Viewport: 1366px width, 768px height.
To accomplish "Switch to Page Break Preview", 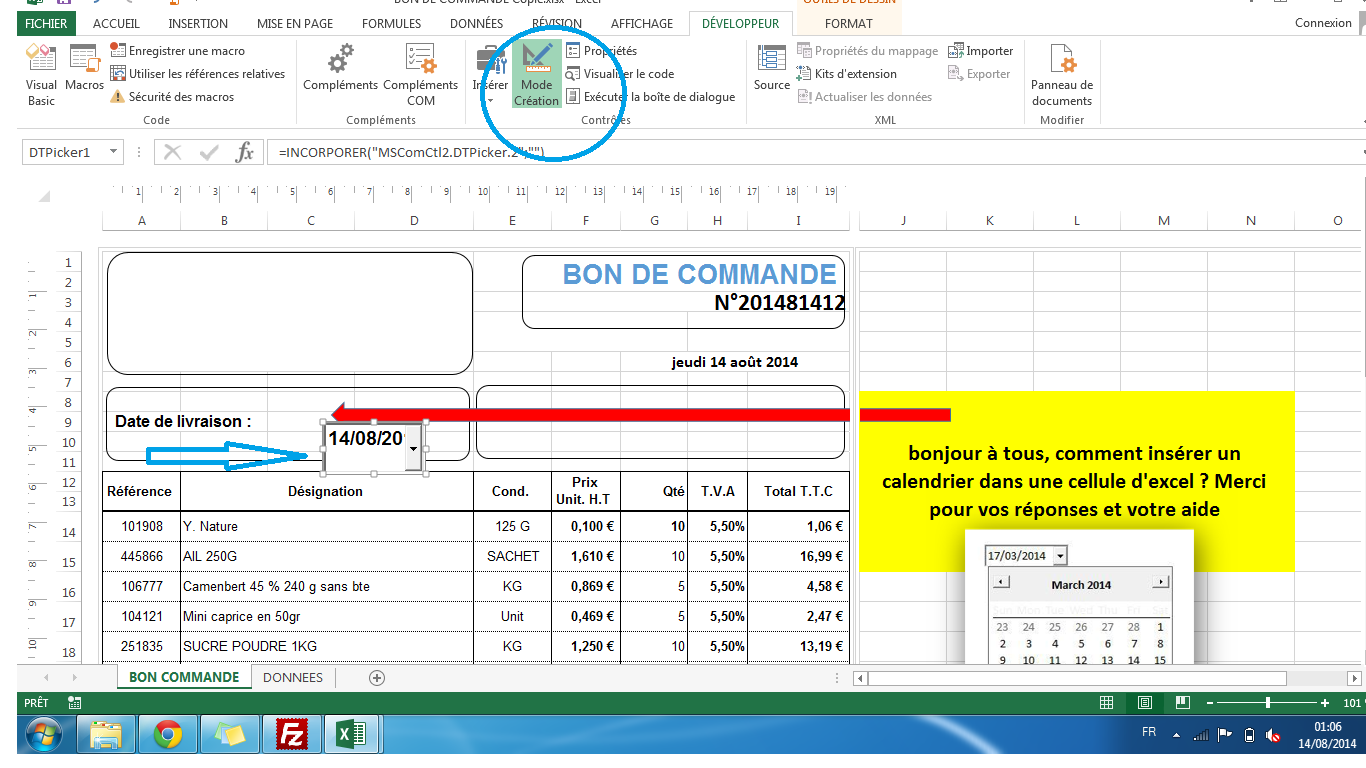I will click(x=1181, y=703).
